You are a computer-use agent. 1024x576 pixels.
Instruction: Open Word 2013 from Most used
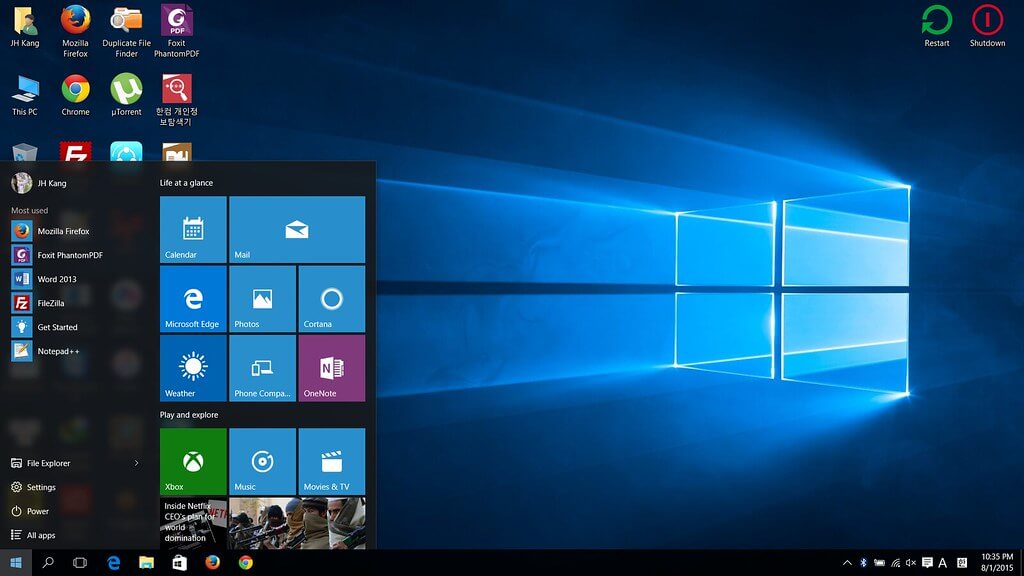pyautogui.click(x=75, y=279)
